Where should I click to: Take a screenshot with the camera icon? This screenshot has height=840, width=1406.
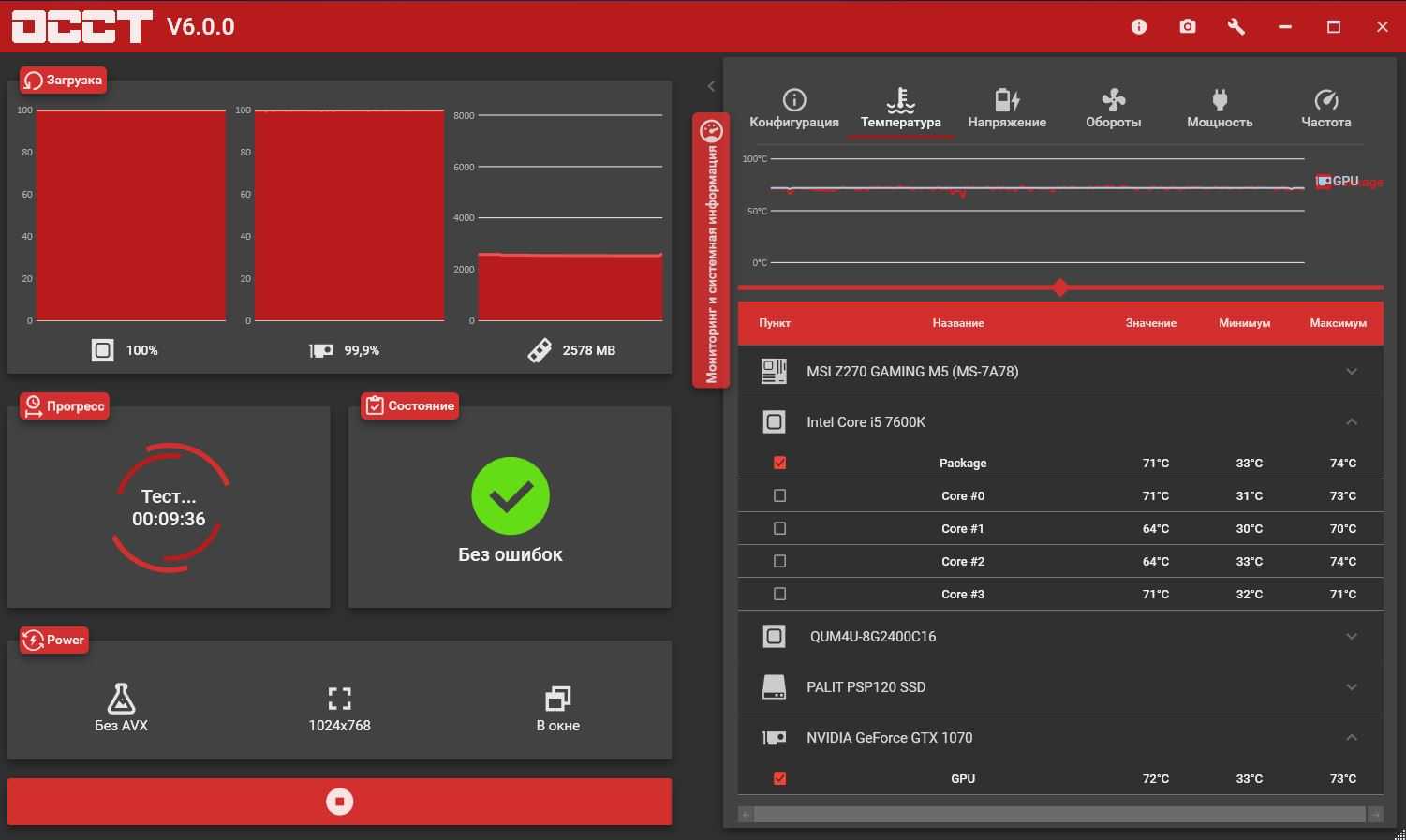[x=1188, y=27]
